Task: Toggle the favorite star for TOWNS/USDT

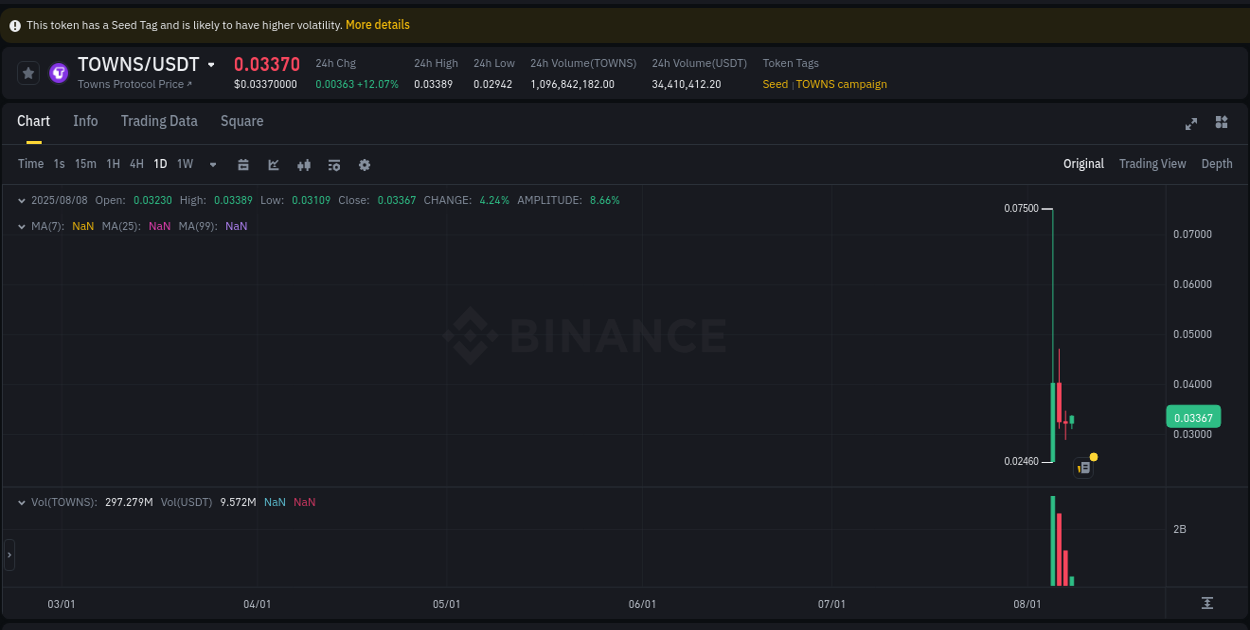Action: (27, 72)
